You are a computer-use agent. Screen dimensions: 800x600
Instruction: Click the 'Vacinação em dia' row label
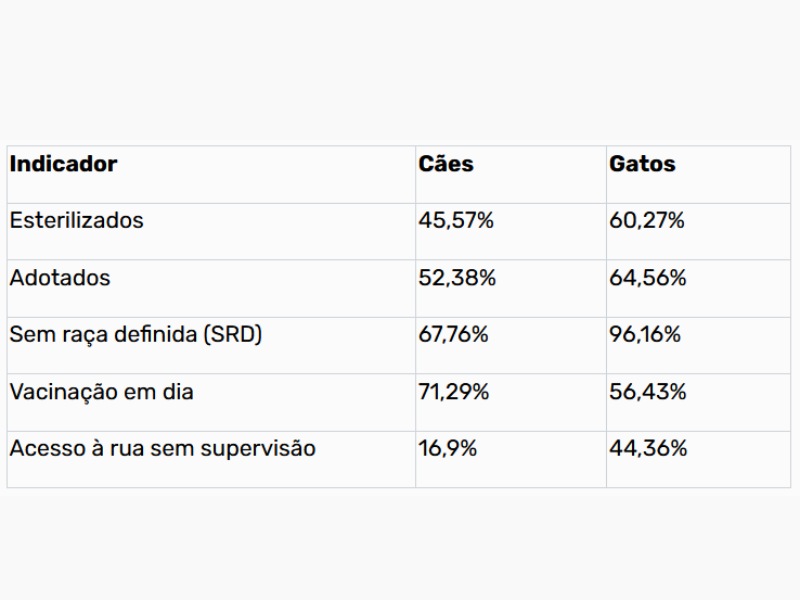pos(102,392)
